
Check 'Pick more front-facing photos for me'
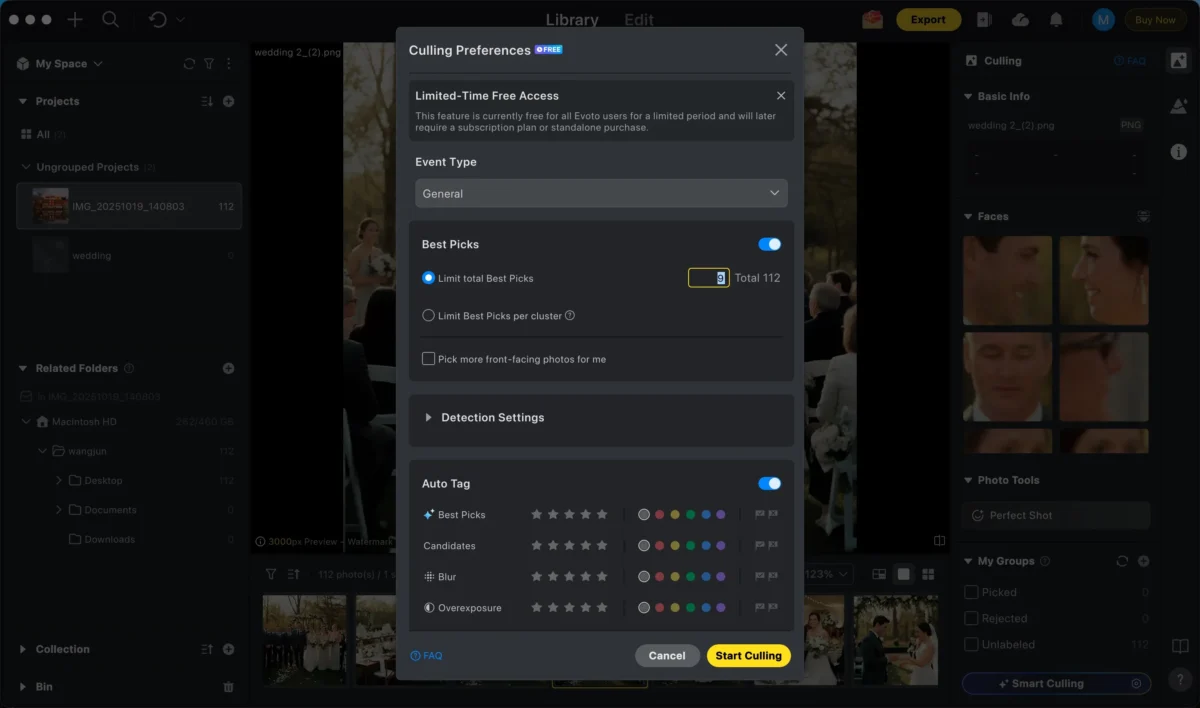pyautogui.click(x=428, y=359)
